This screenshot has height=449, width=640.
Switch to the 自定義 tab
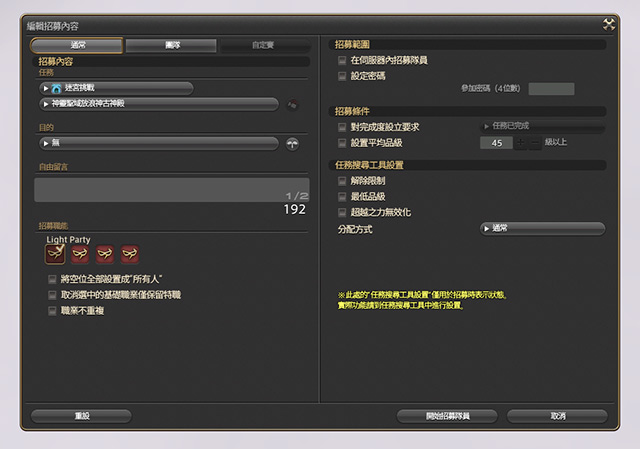click(x=264, y=45)
